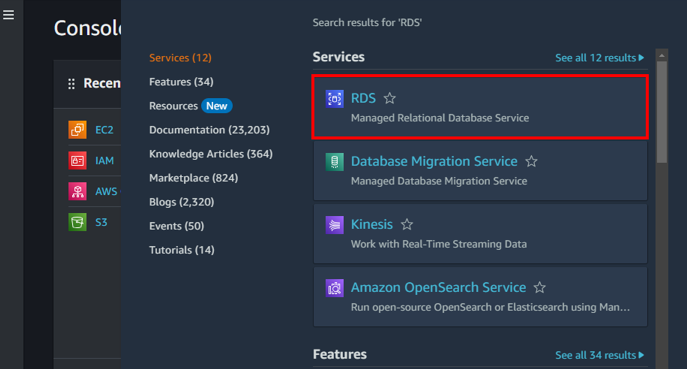Click the Kinesis service icon

tap(334, 225)
